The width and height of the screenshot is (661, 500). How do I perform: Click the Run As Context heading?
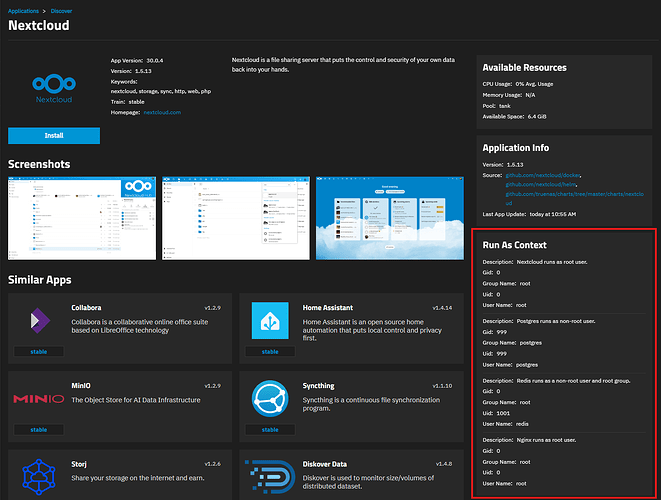pyautogui.click(x=514, y=245)
